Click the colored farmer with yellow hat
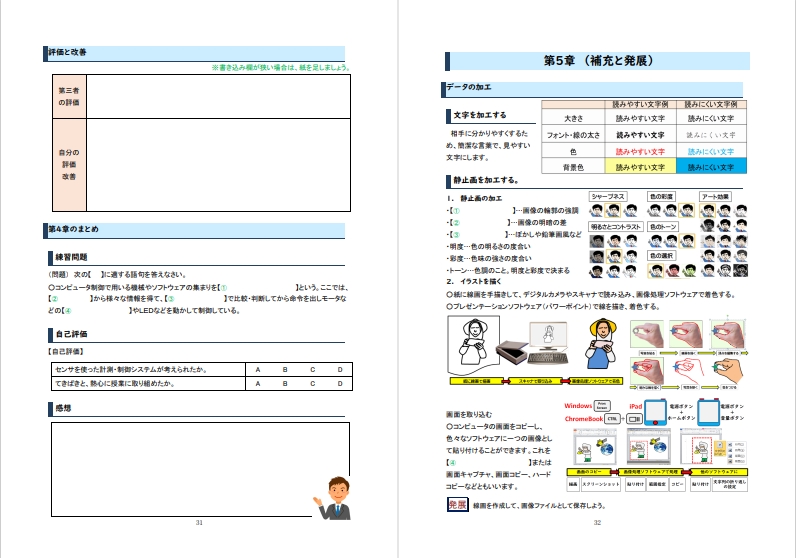 tap(602, 344)
